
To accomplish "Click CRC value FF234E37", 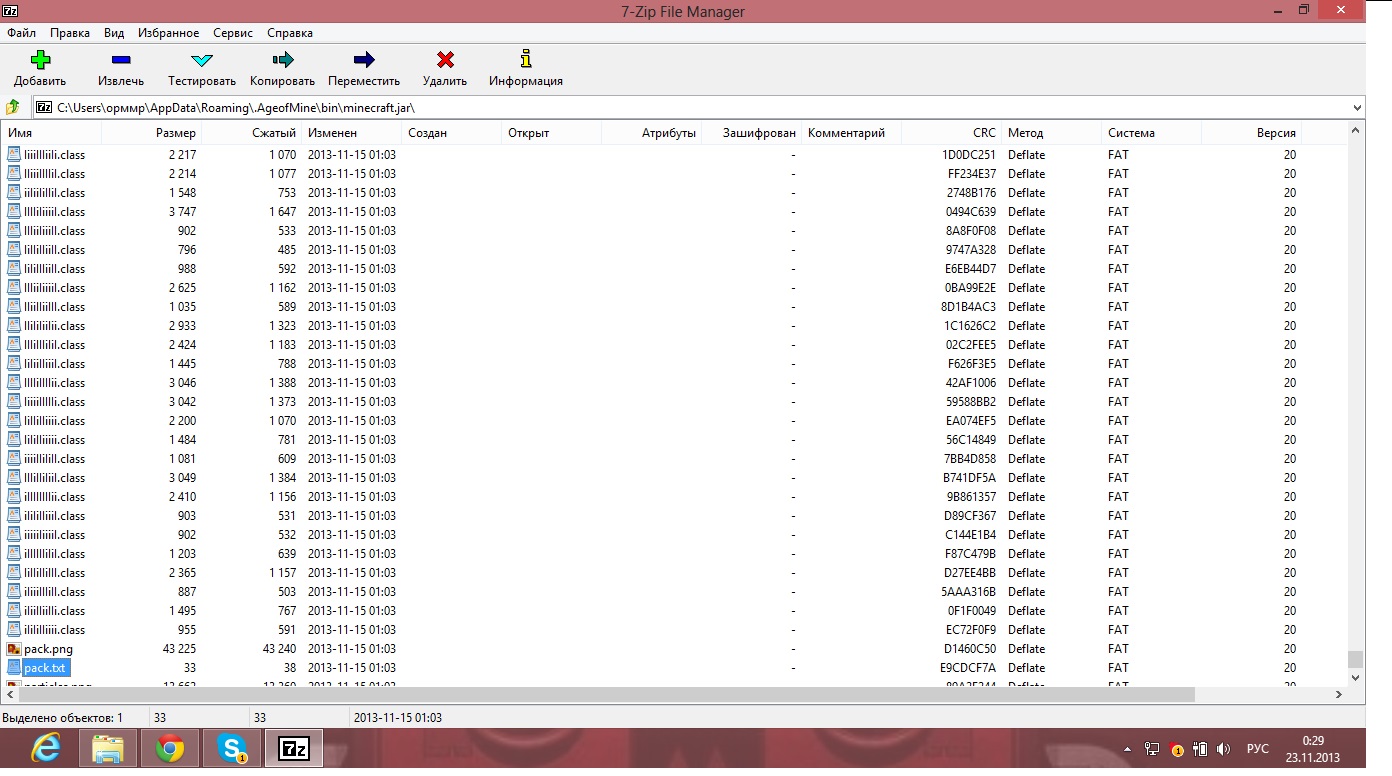I will click(x=972, y=174).
